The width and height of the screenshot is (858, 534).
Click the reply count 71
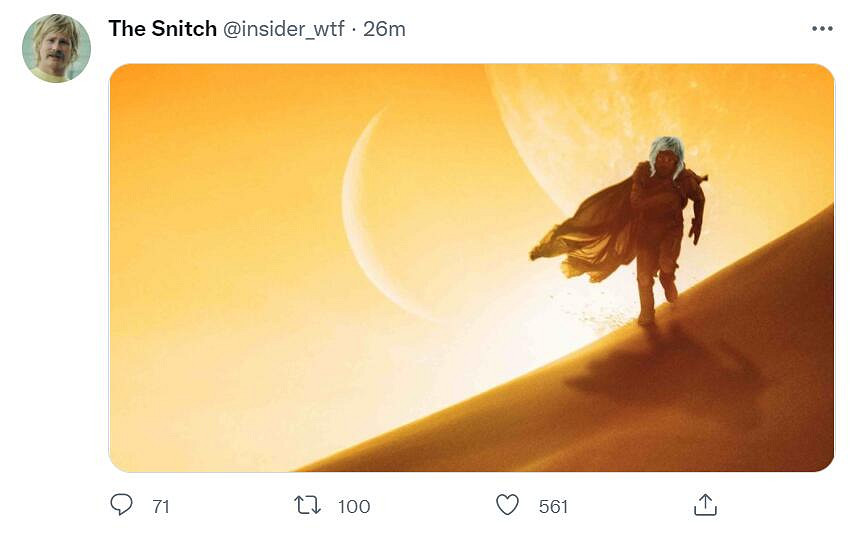tap(161, 507)
